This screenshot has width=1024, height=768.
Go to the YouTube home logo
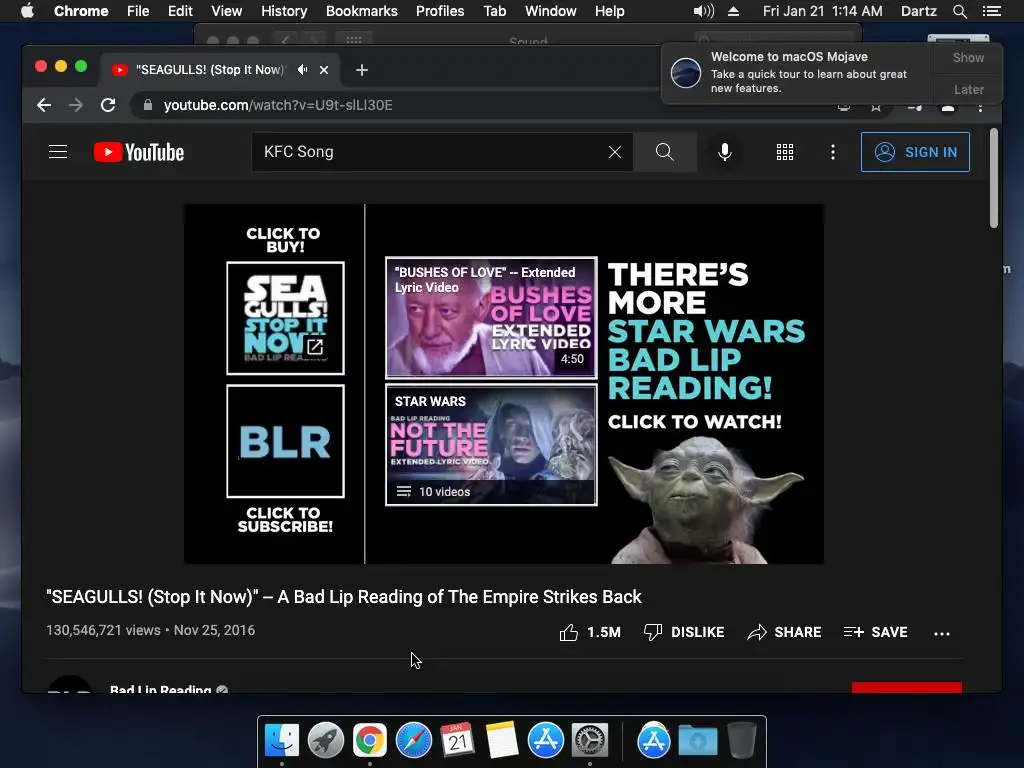(139, 152)
